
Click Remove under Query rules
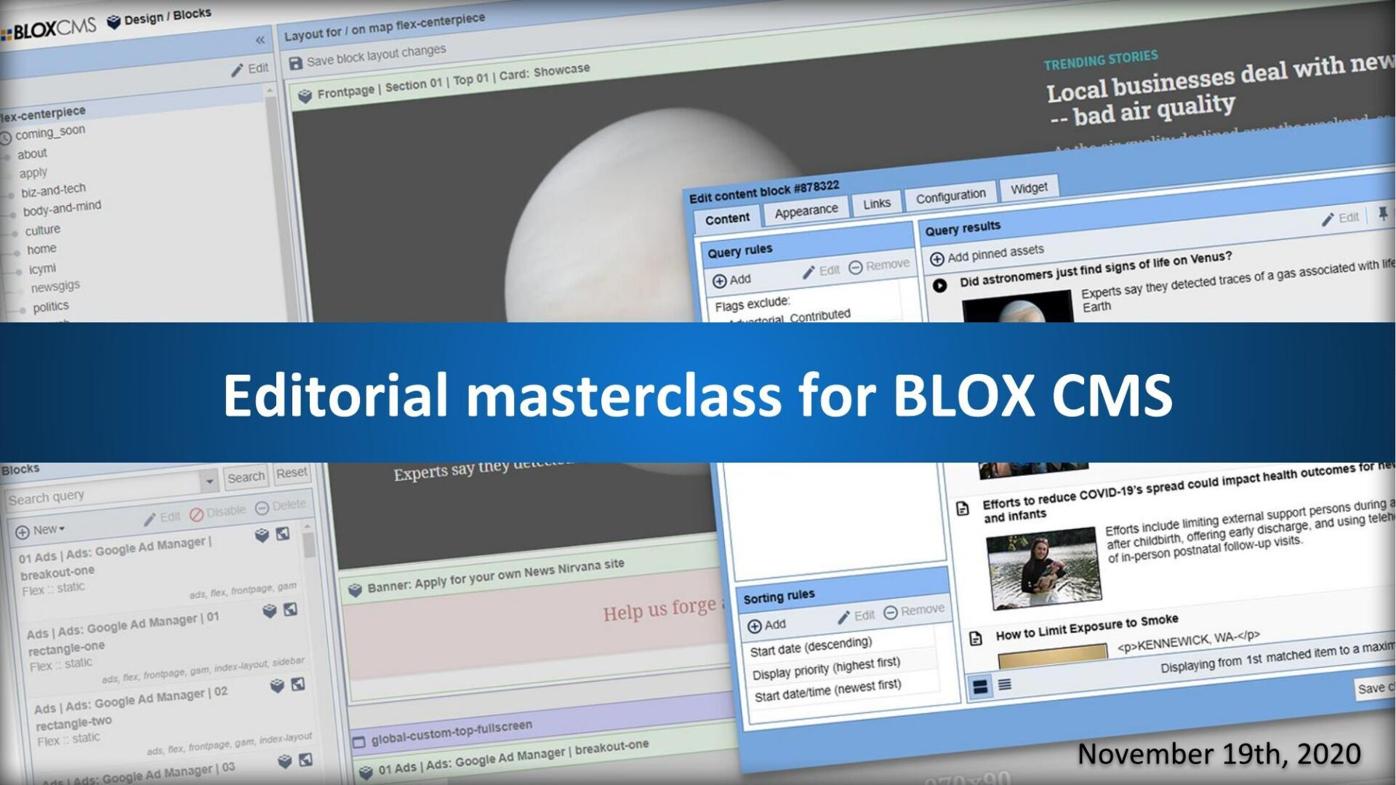879,266
